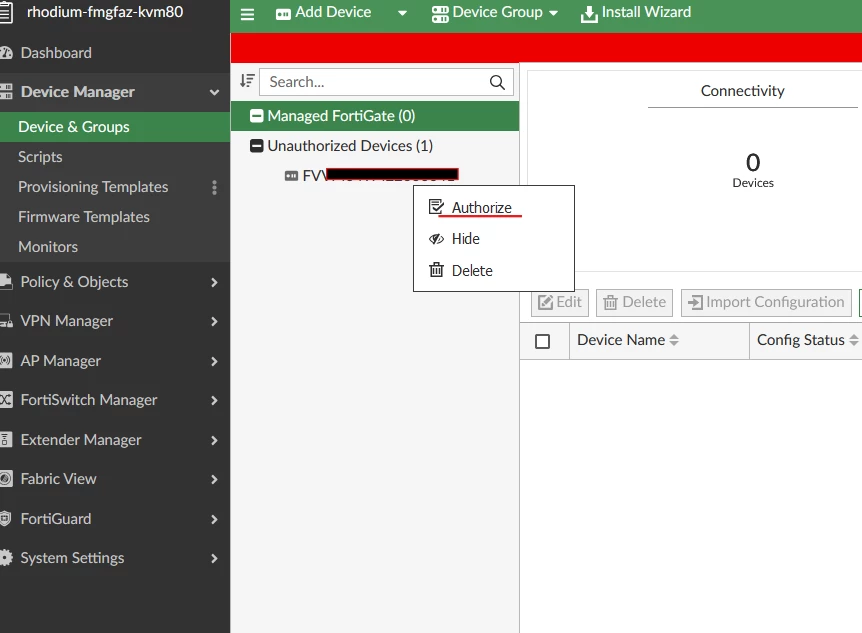Click the Edit toolbar button
This screenshot has height=633, width=862.
pyautogui.click(x=560, y=302)
